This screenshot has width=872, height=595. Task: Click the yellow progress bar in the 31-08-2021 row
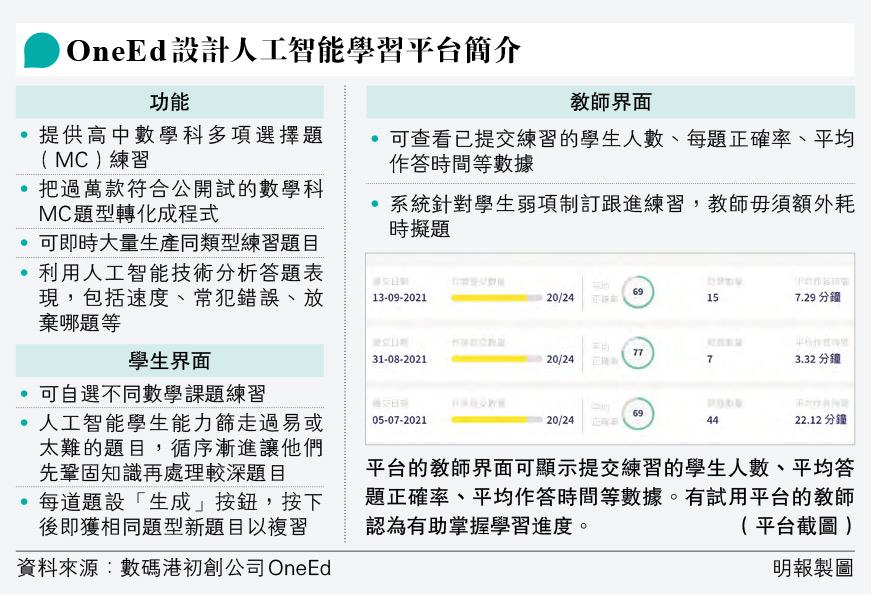[496, 359]
